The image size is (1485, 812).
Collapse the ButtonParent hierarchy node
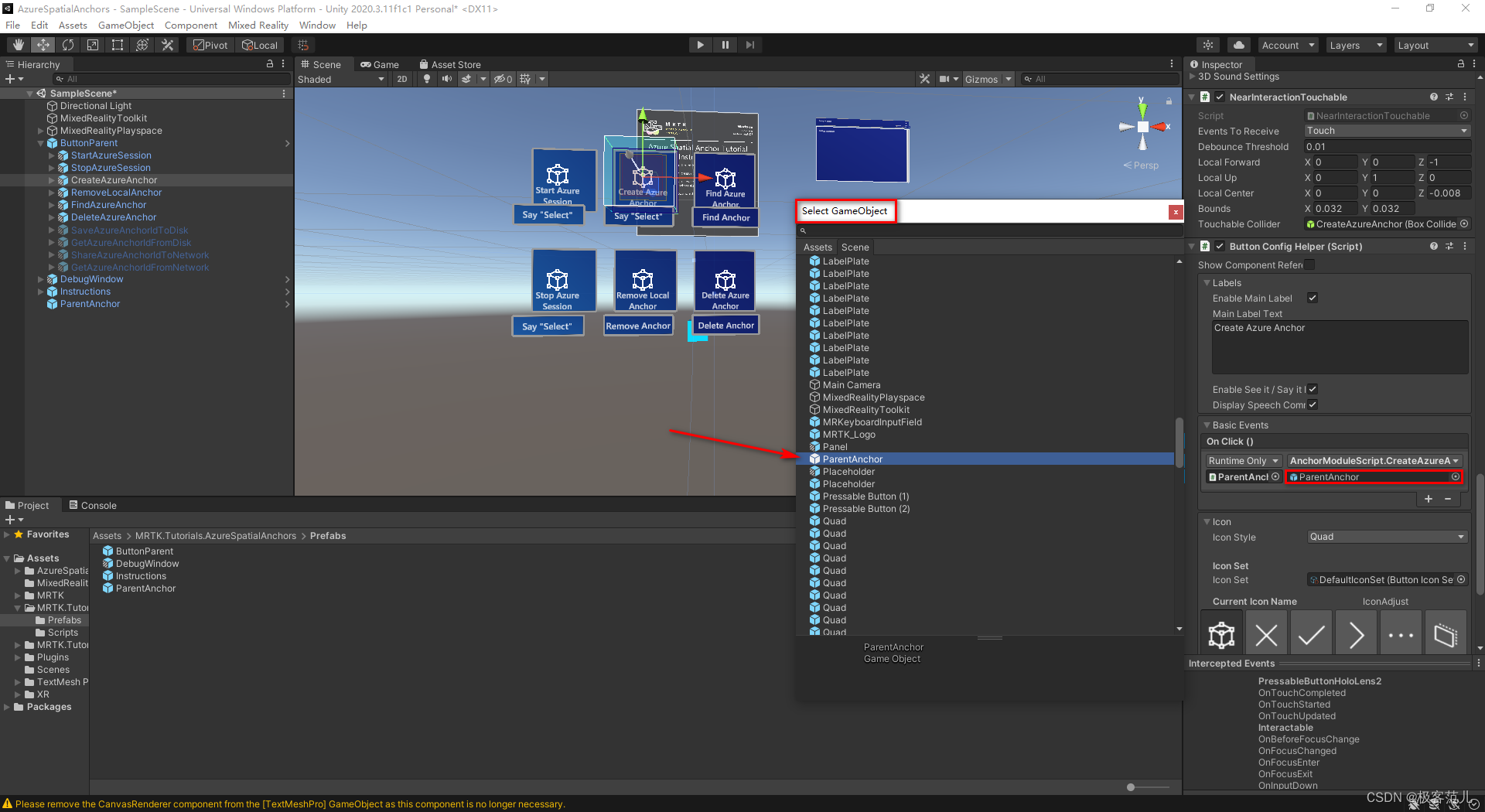[x=41, y=143]
